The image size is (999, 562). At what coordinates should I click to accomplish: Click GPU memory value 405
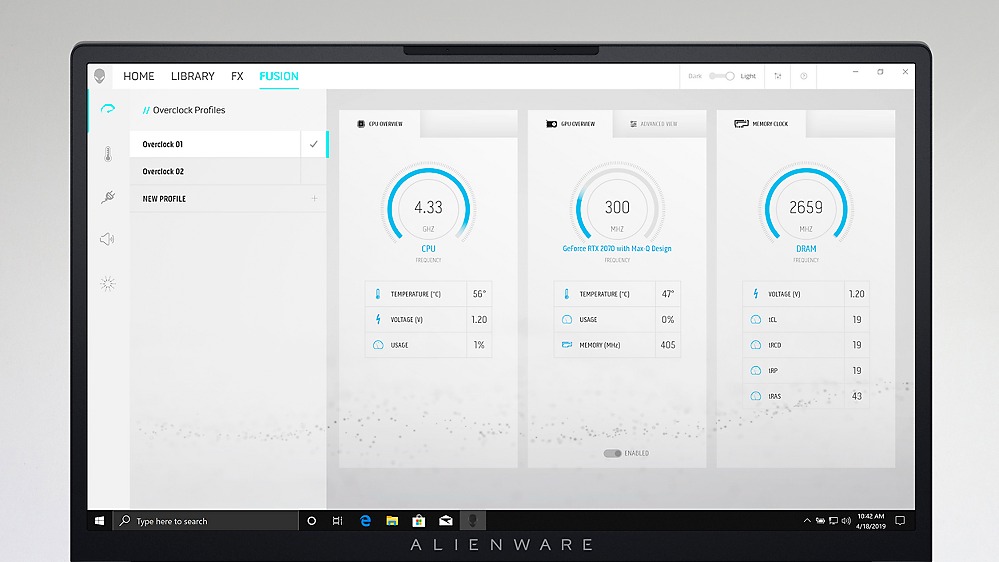coord(668,345)
